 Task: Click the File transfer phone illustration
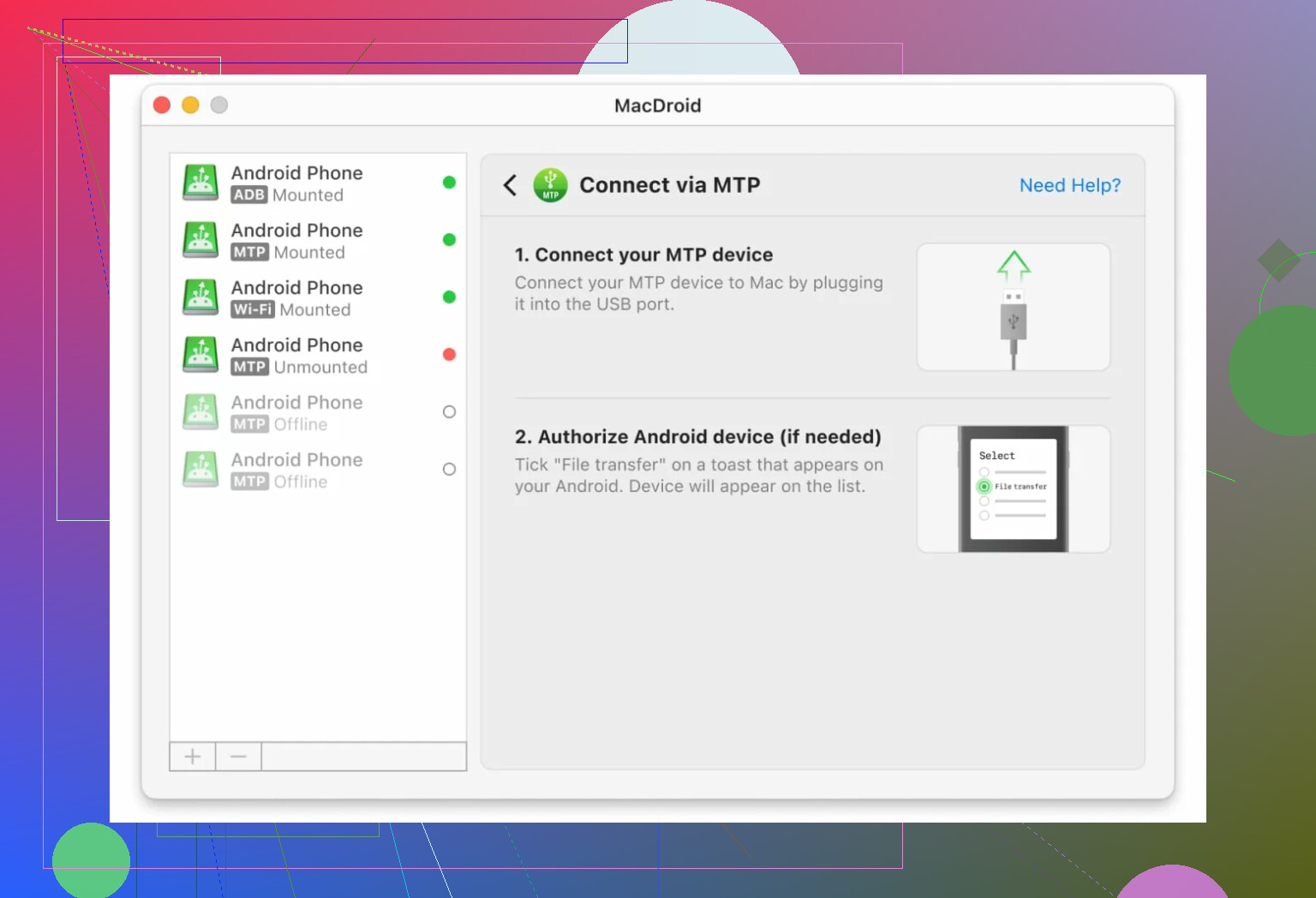(x=1014, y=489)
